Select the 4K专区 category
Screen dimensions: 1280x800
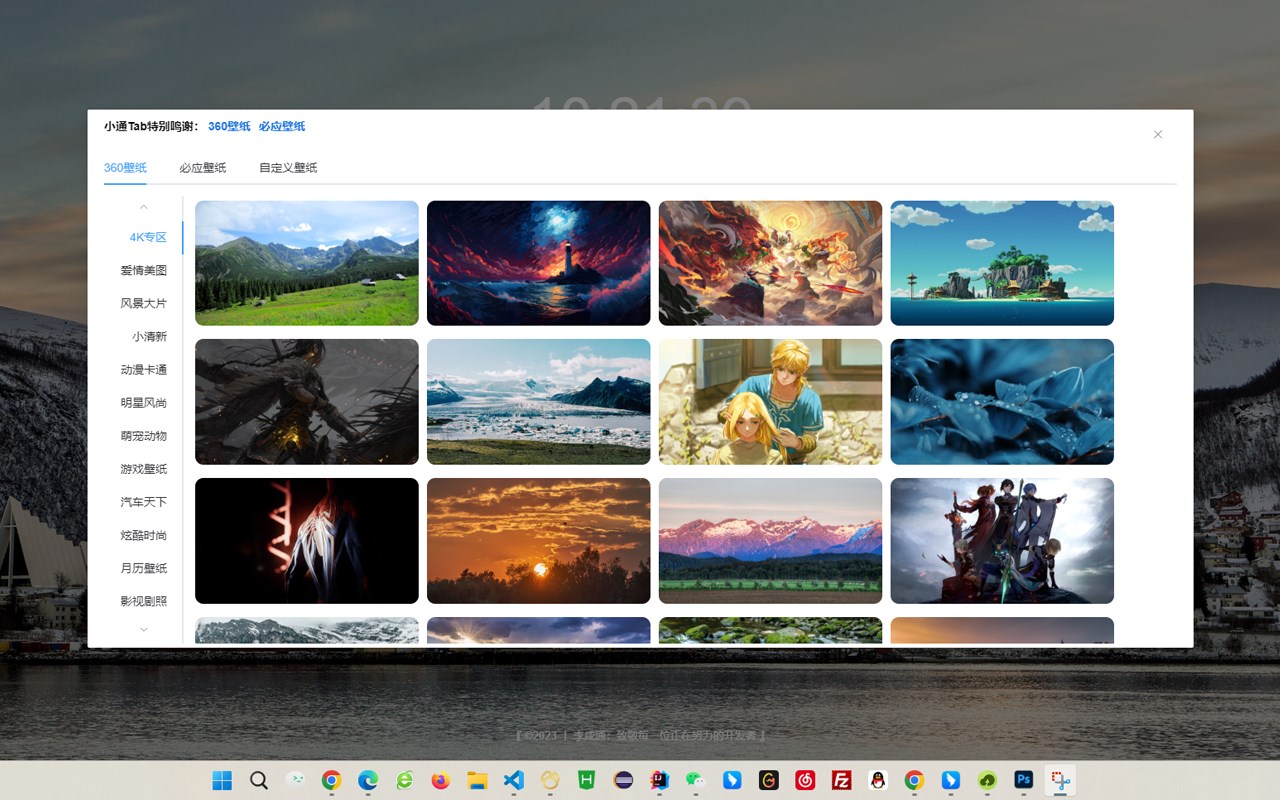click(148, 237)
